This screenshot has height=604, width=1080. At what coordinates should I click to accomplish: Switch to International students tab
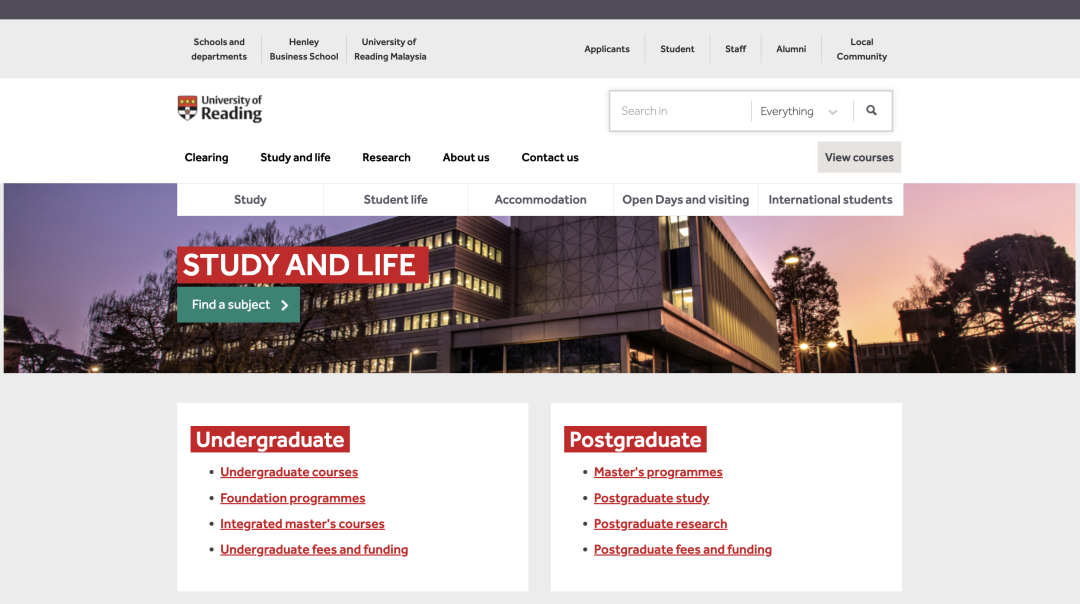pos(831,200)
